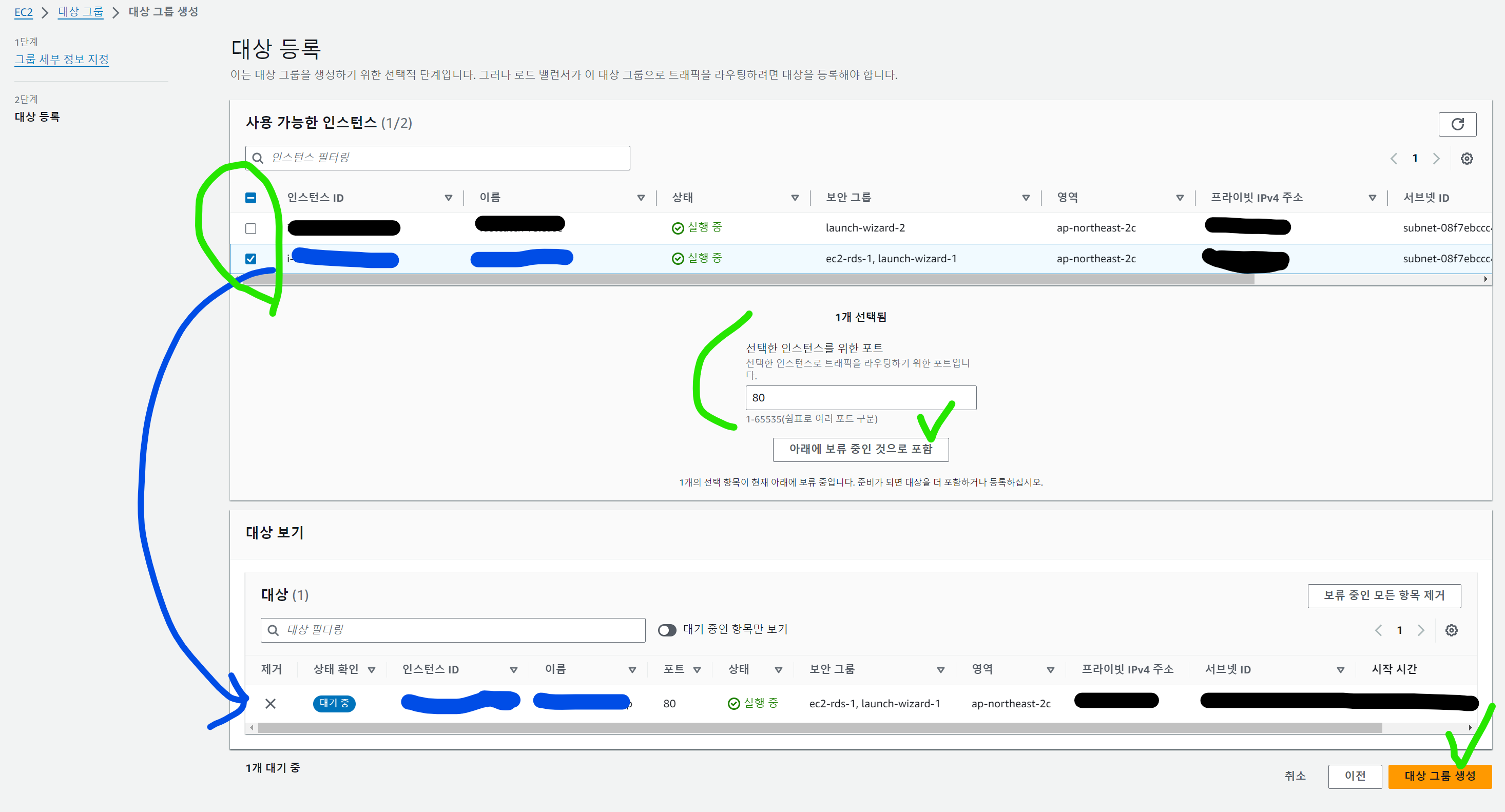Viewport: 1505px width, 812px height.
Task: Click search icon in instance filter box
Action: (x=258, y=158)
